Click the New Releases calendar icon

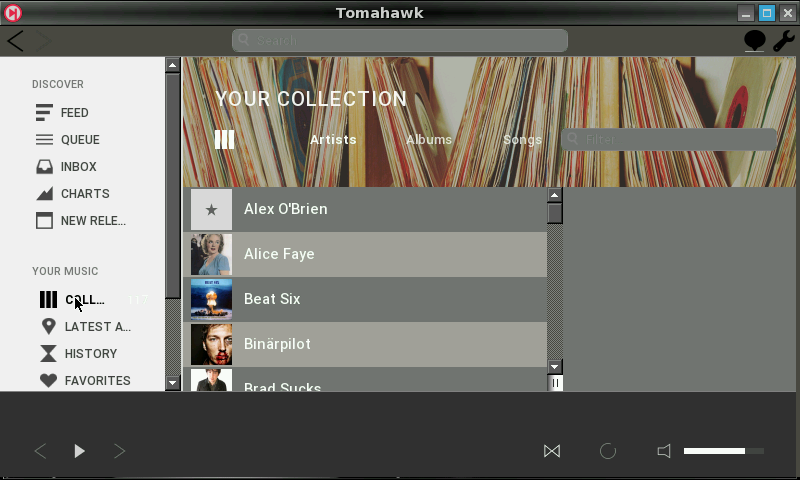(x=44, y=221)
